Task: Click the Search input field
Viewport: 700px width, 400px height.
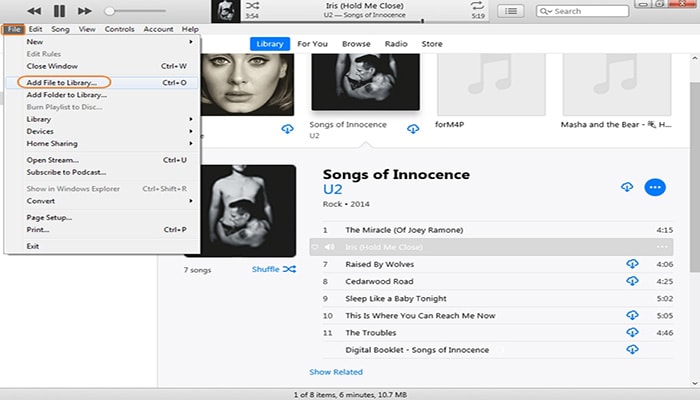Action: point(582,11)
